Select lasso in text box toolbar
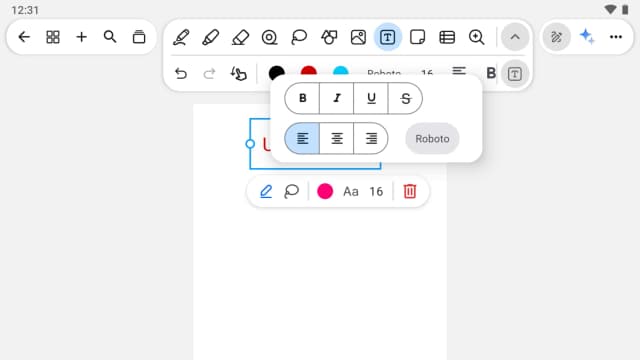Viewport: 640px width, 360px height. pos(291,191)
